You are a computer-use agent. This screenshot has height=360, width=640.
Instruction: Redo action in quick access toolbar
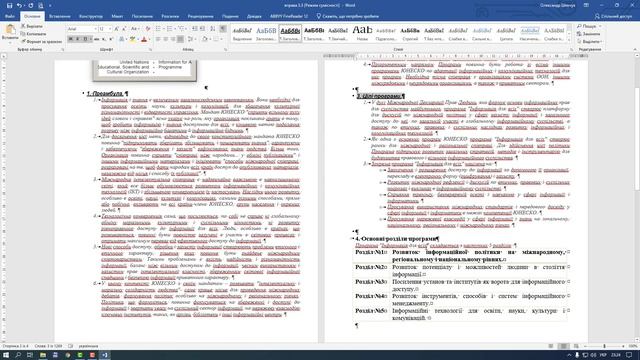tap(30, 6)
